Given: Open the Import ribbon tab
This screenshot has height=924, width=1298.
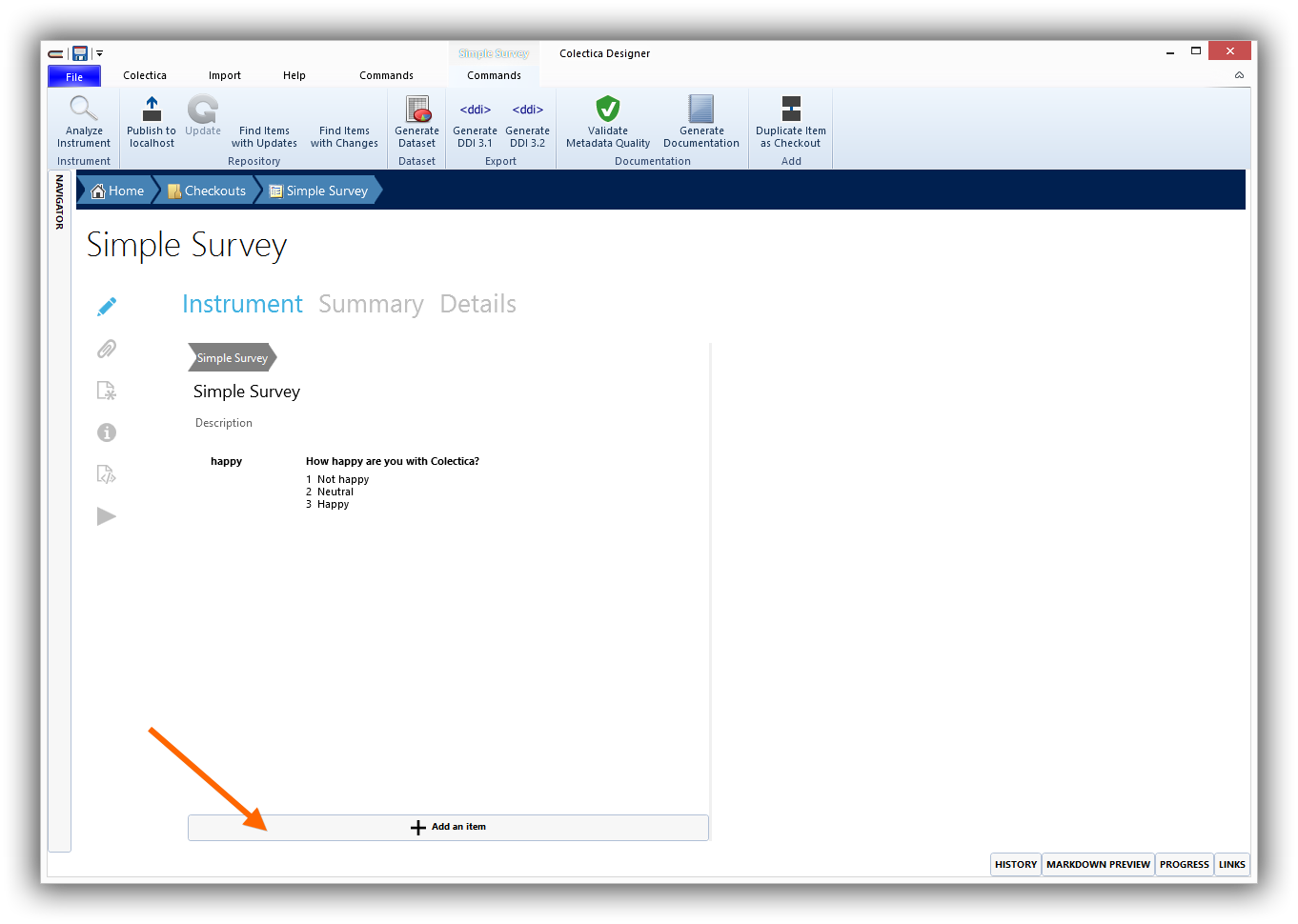Looking at the screenshot, I should coord(225,76).
